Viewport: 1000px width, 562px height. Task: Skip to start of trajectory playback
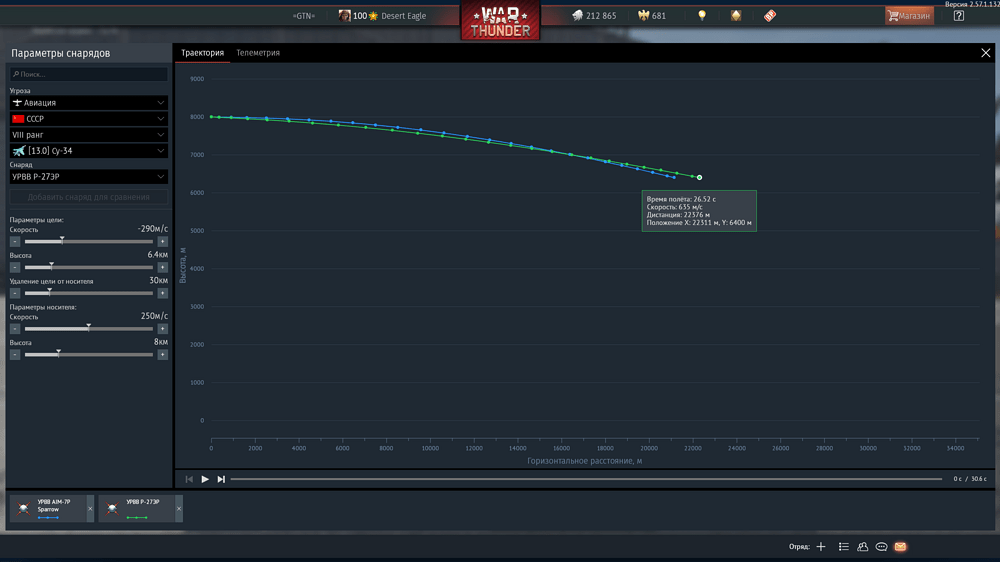[189, 479]
